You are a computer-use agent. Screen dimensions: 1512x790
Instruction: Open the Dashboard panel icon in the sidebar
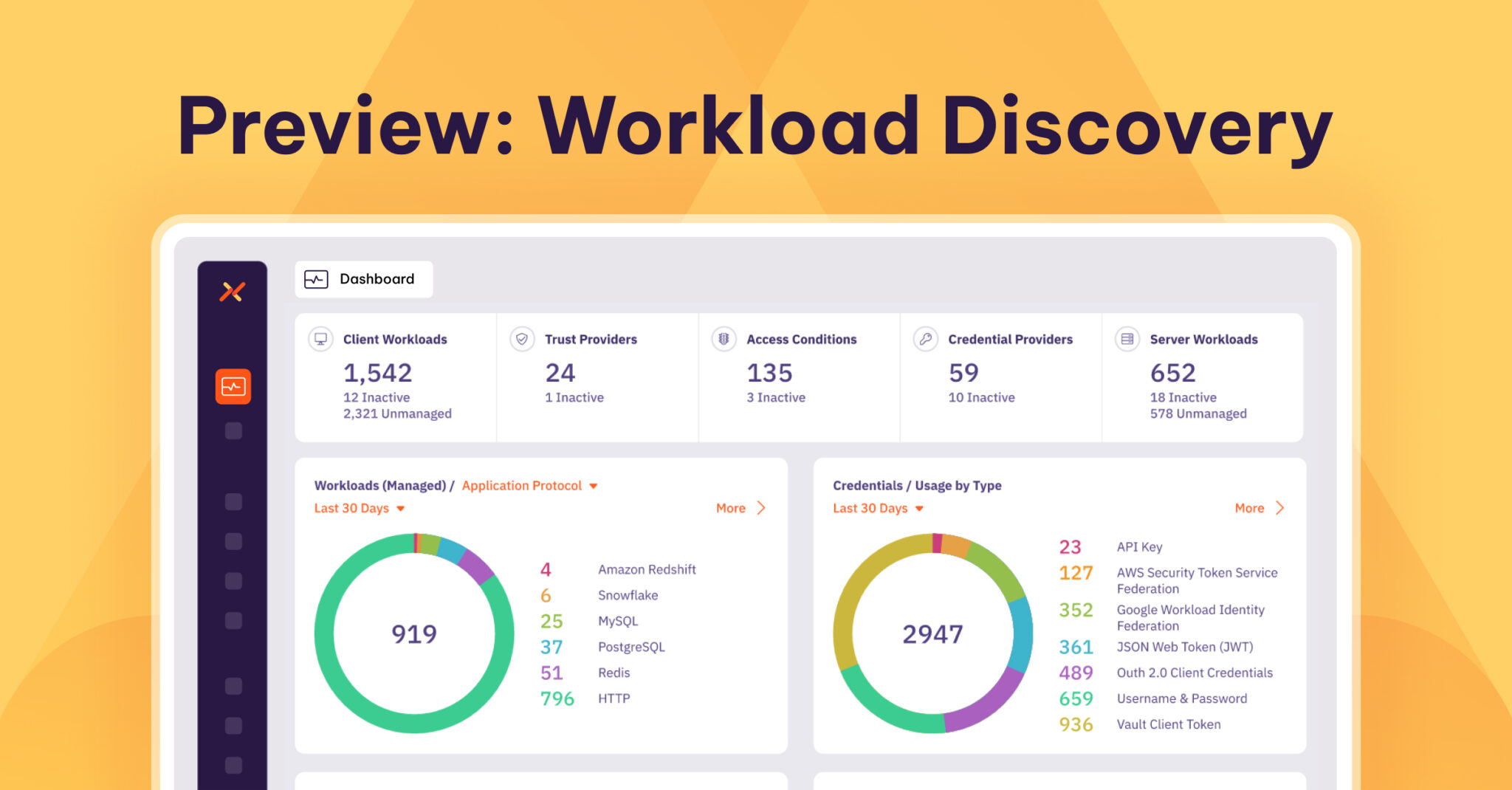pos(233,387)
